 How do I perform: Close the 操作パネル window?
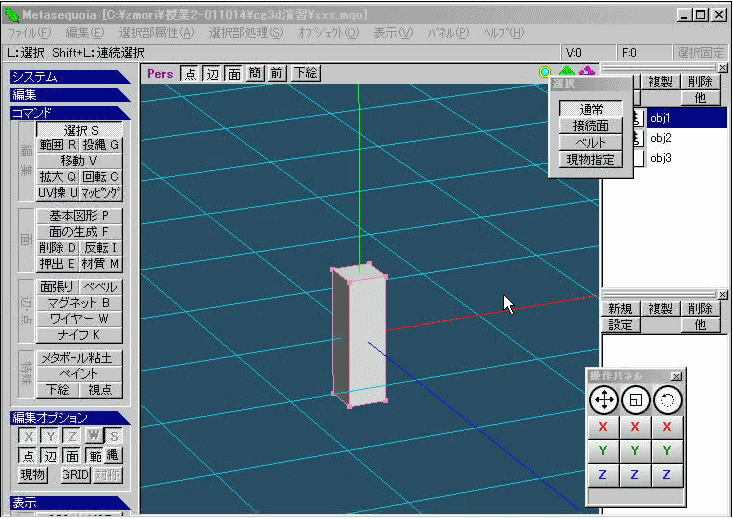[676, 376]
